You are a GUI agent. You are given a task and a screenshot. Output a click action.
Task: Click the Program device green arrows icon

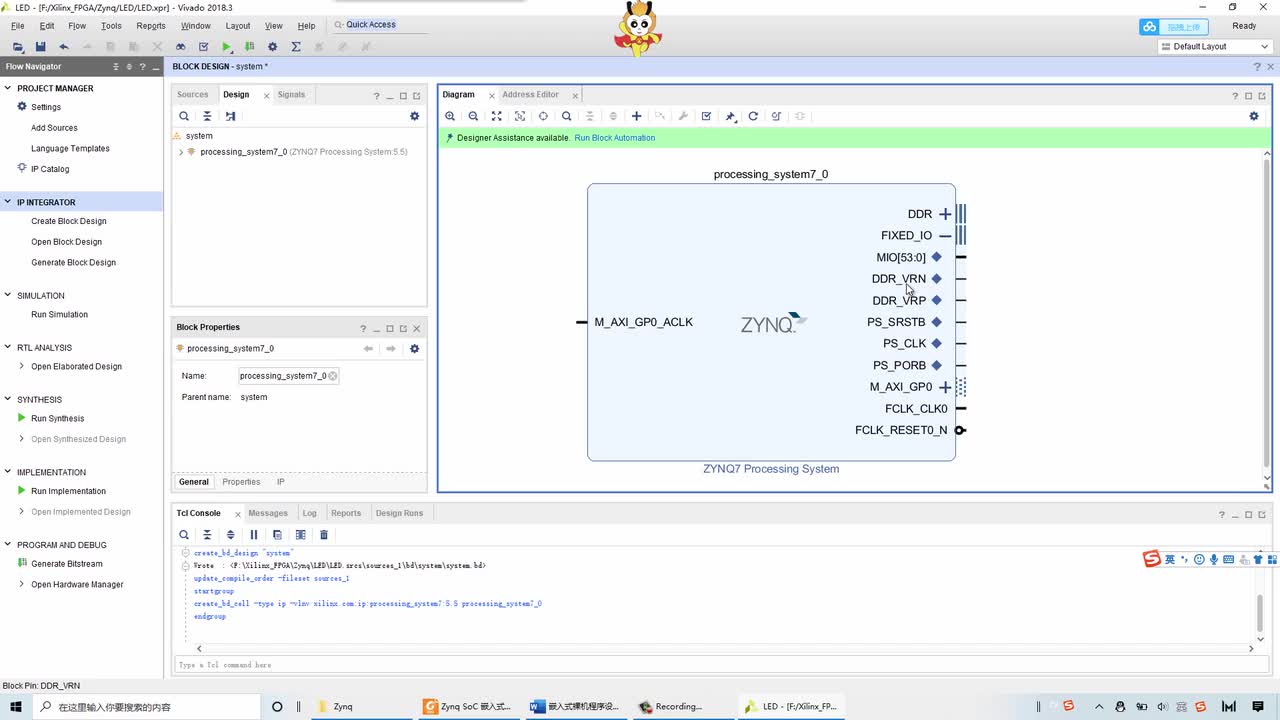click(249, 47)
